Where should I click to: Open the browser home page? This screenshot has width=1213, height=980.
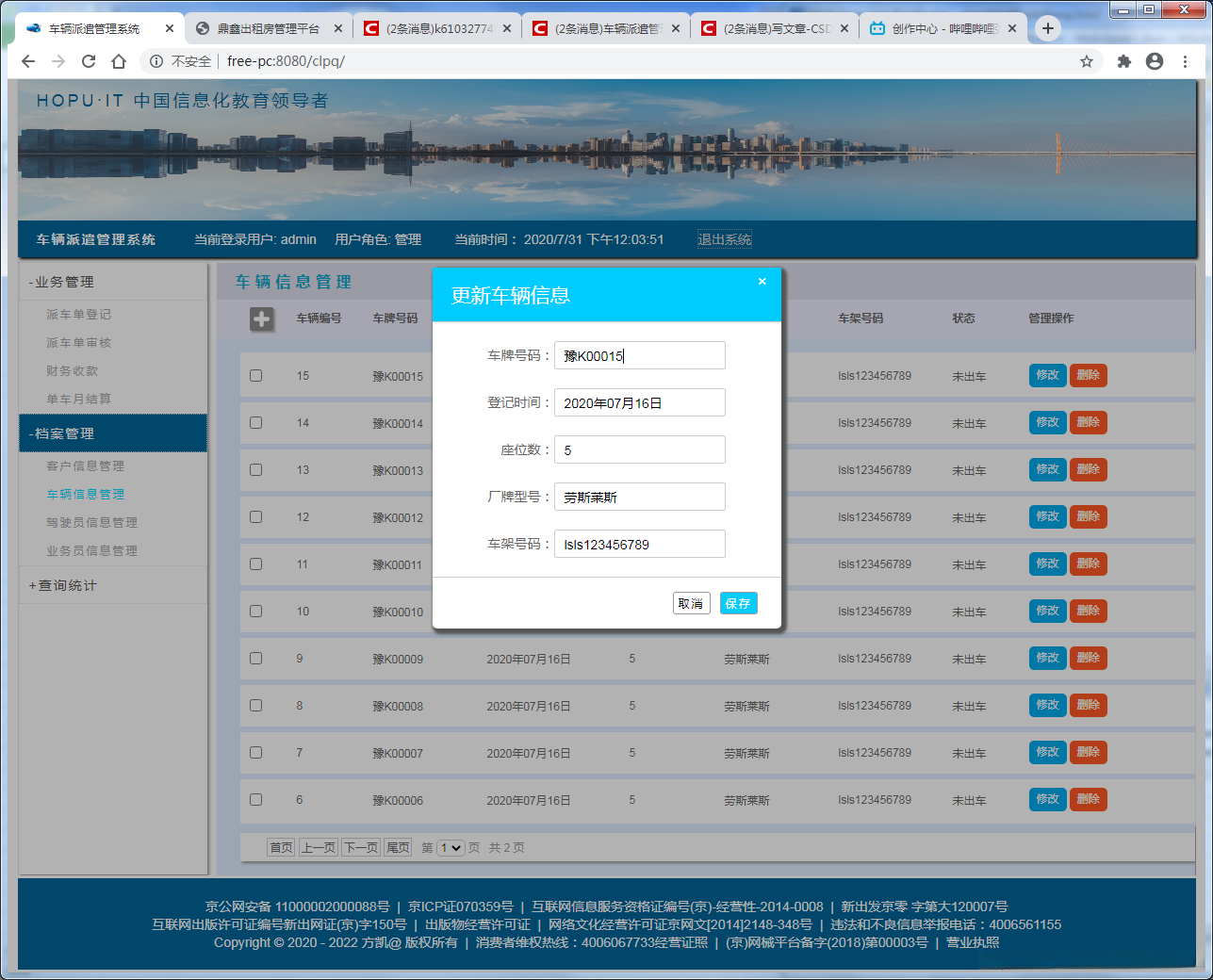[119, 61]
